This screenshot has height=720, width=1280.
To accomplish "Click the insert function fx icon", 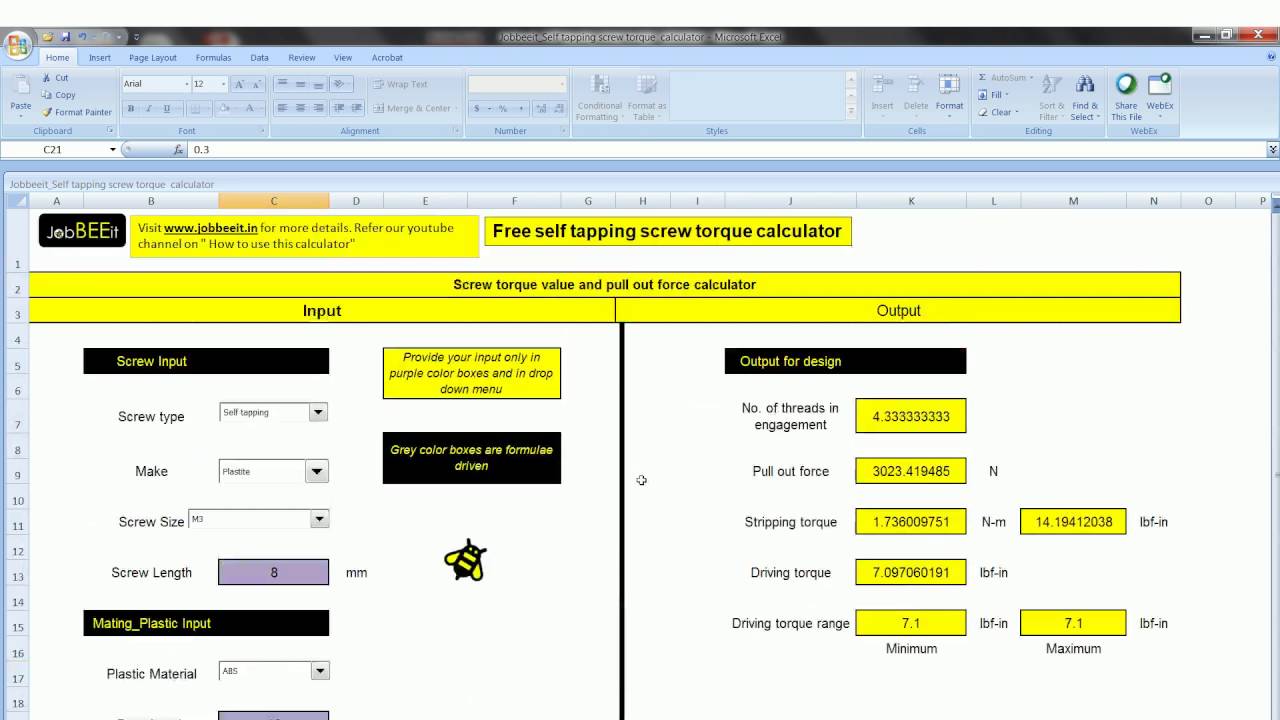I will pyautogui.click(x=178, y=149).
